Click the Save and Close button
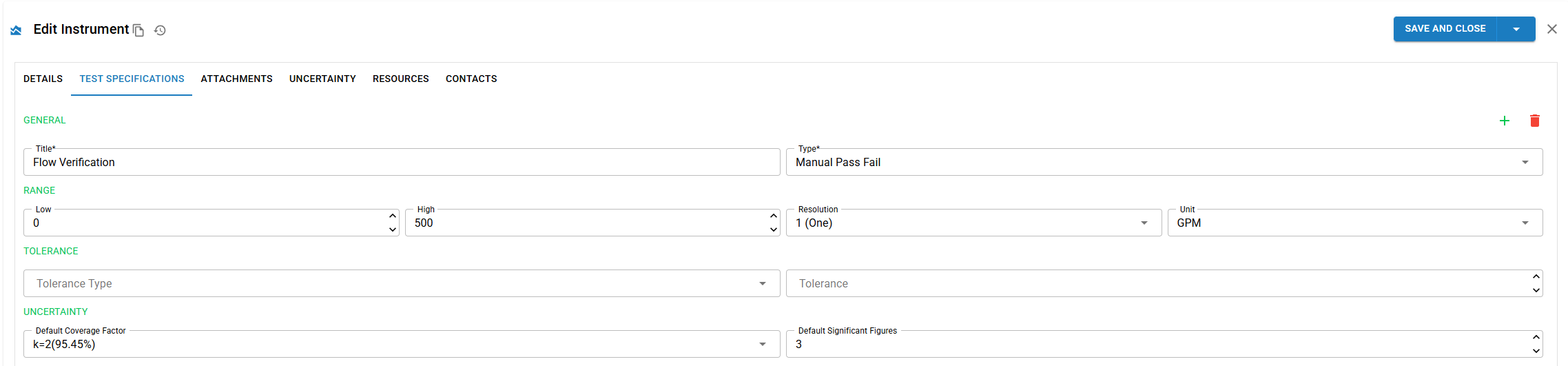 point(1445,29)
